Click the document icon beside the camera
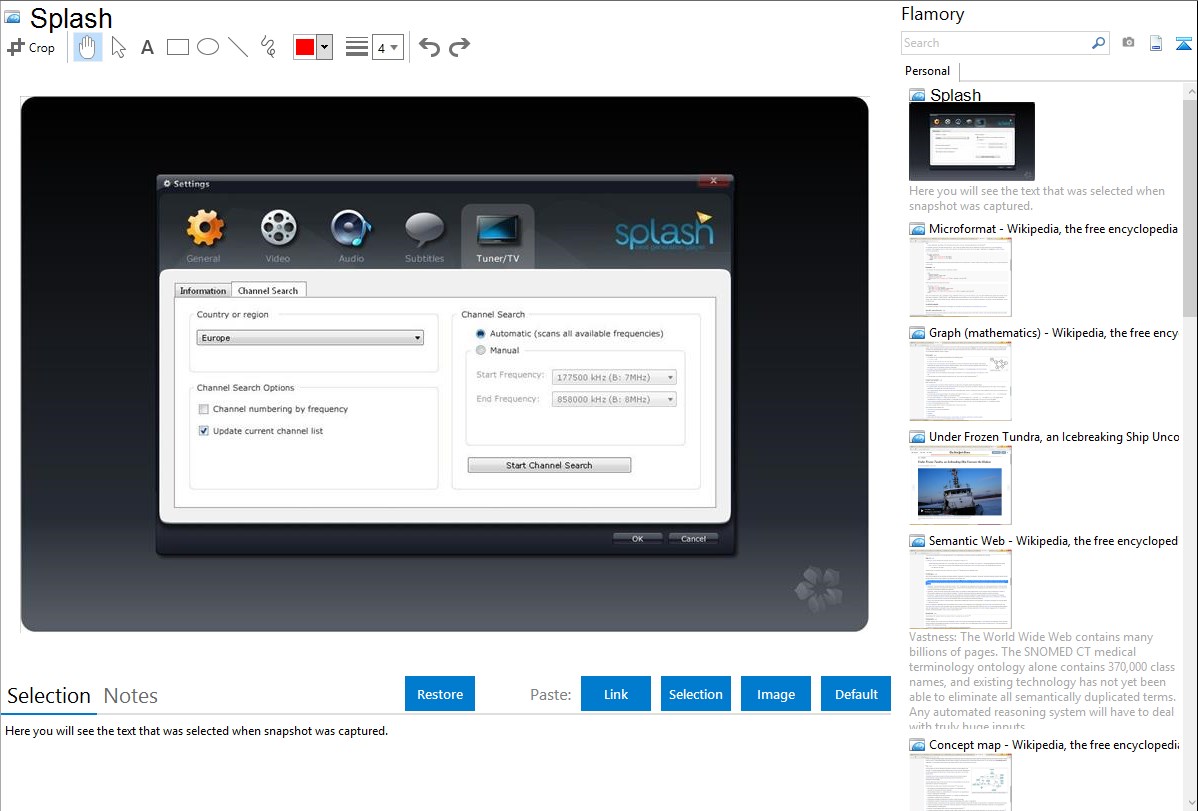This screenshot has width=1198, height=811. [x=1156, y=43]
